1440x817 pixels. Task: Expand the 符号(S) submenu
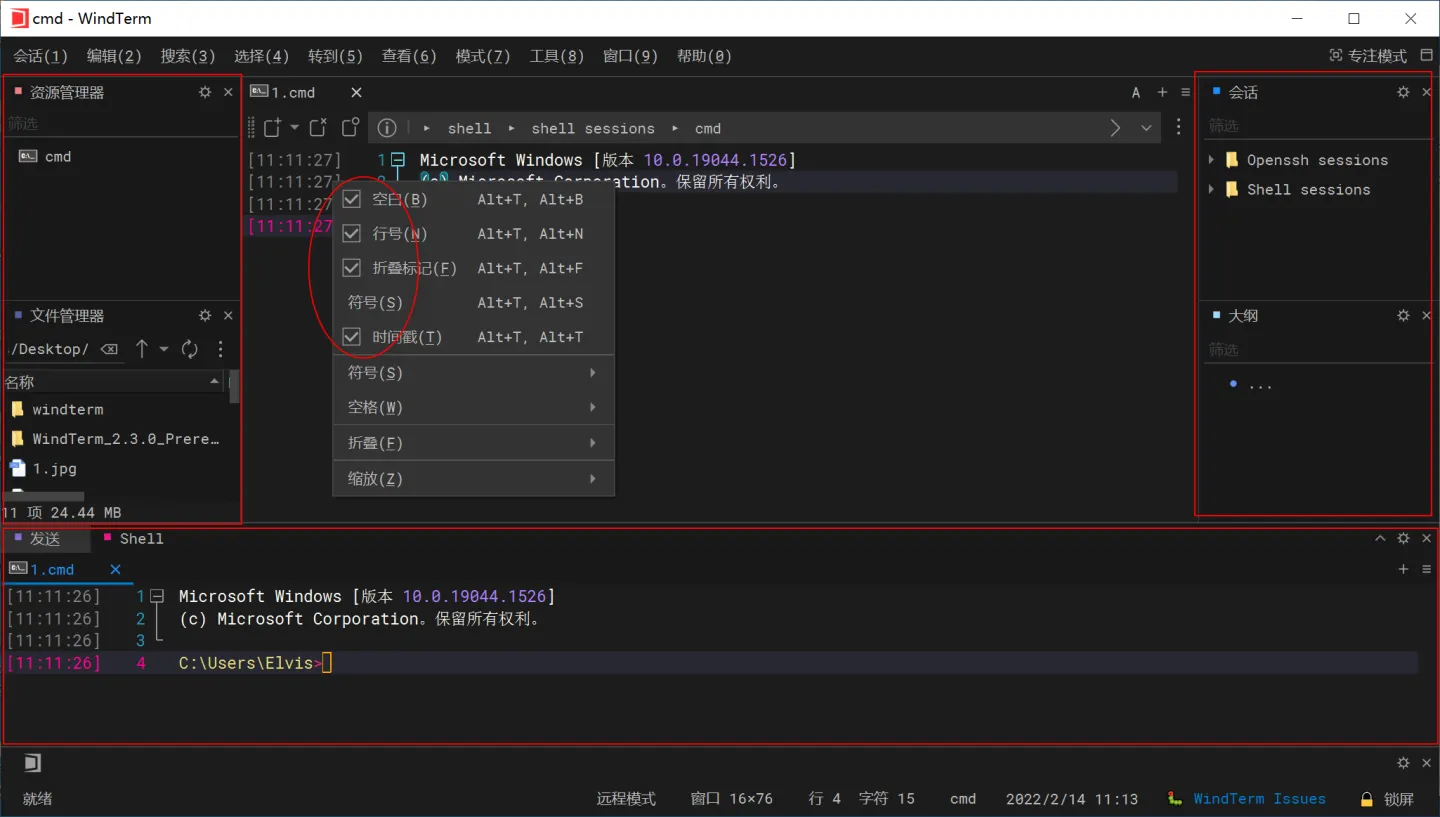click(473, 373)
